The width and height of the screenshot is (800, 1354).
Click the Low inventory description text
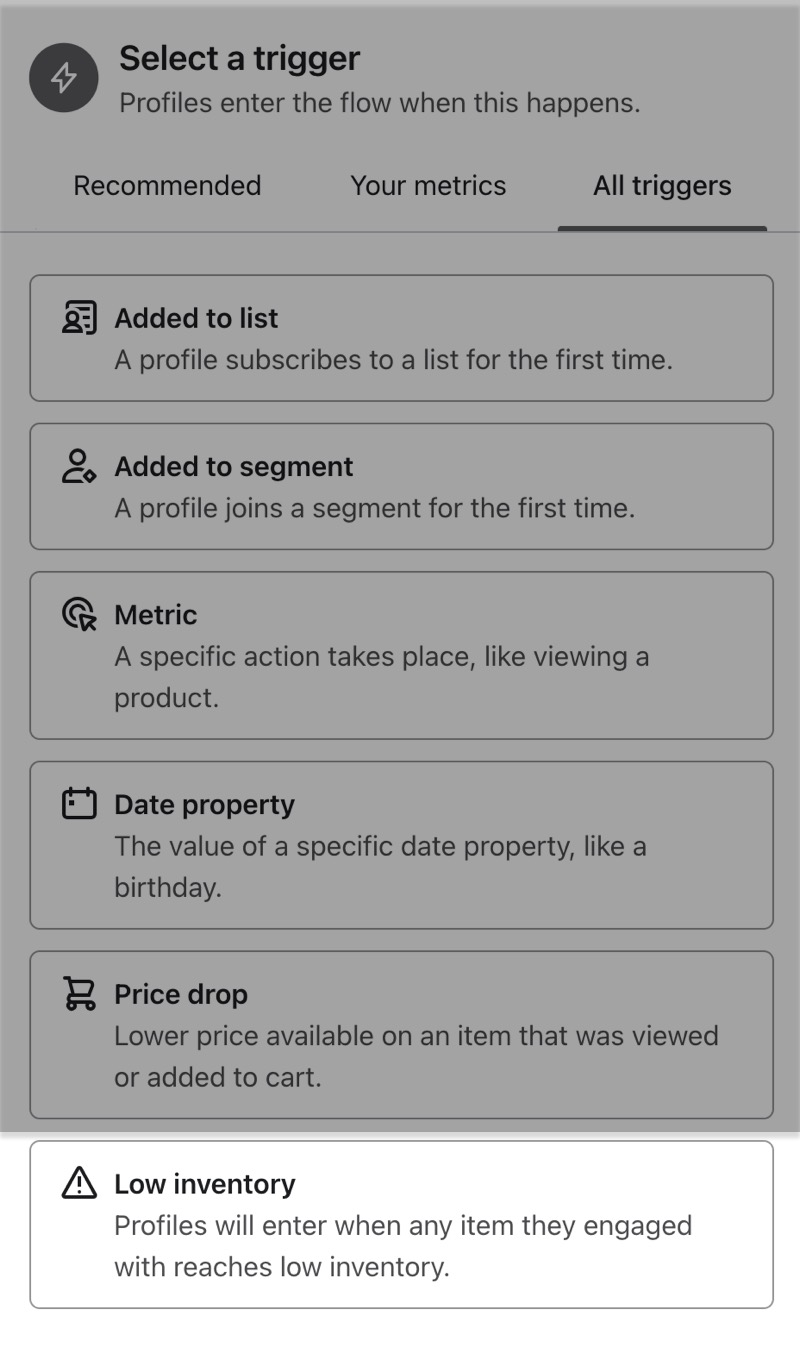[x=402, y=1246]
